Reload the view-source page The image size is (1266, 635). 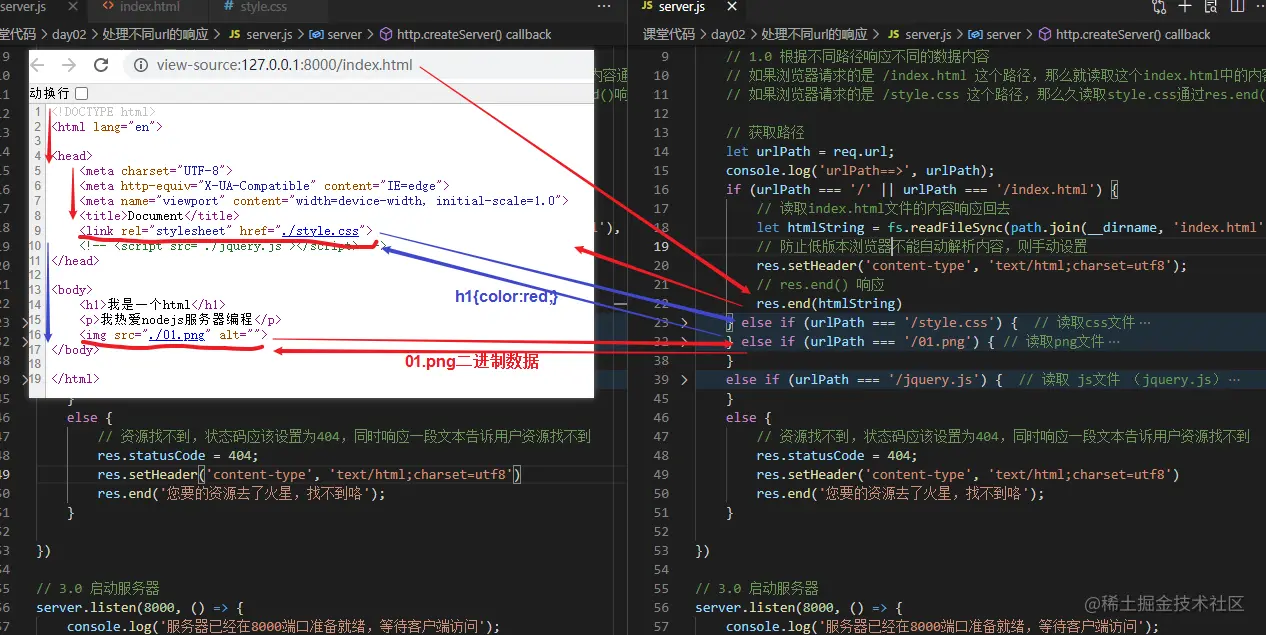pos(101,65)
